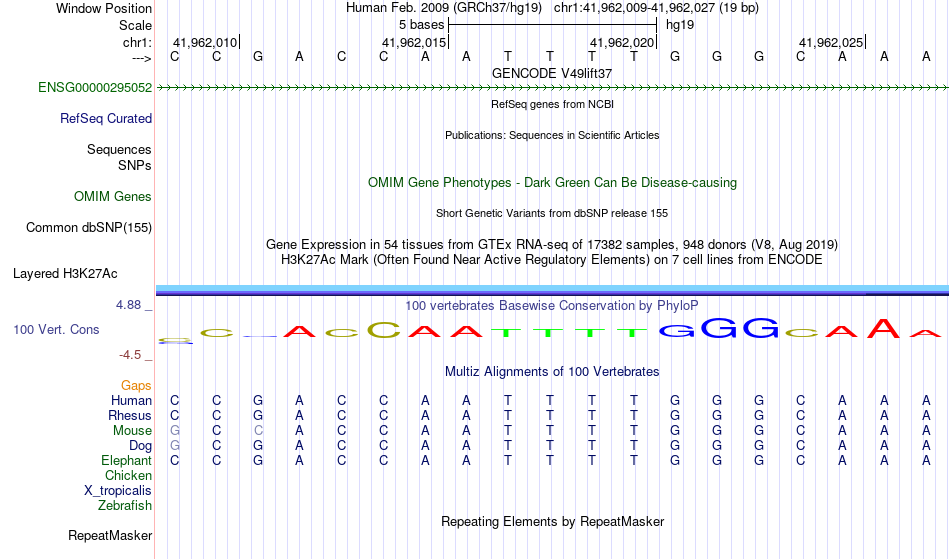
Task: Select the Rhesus alignment row label
Action: [x=130, y=416]
